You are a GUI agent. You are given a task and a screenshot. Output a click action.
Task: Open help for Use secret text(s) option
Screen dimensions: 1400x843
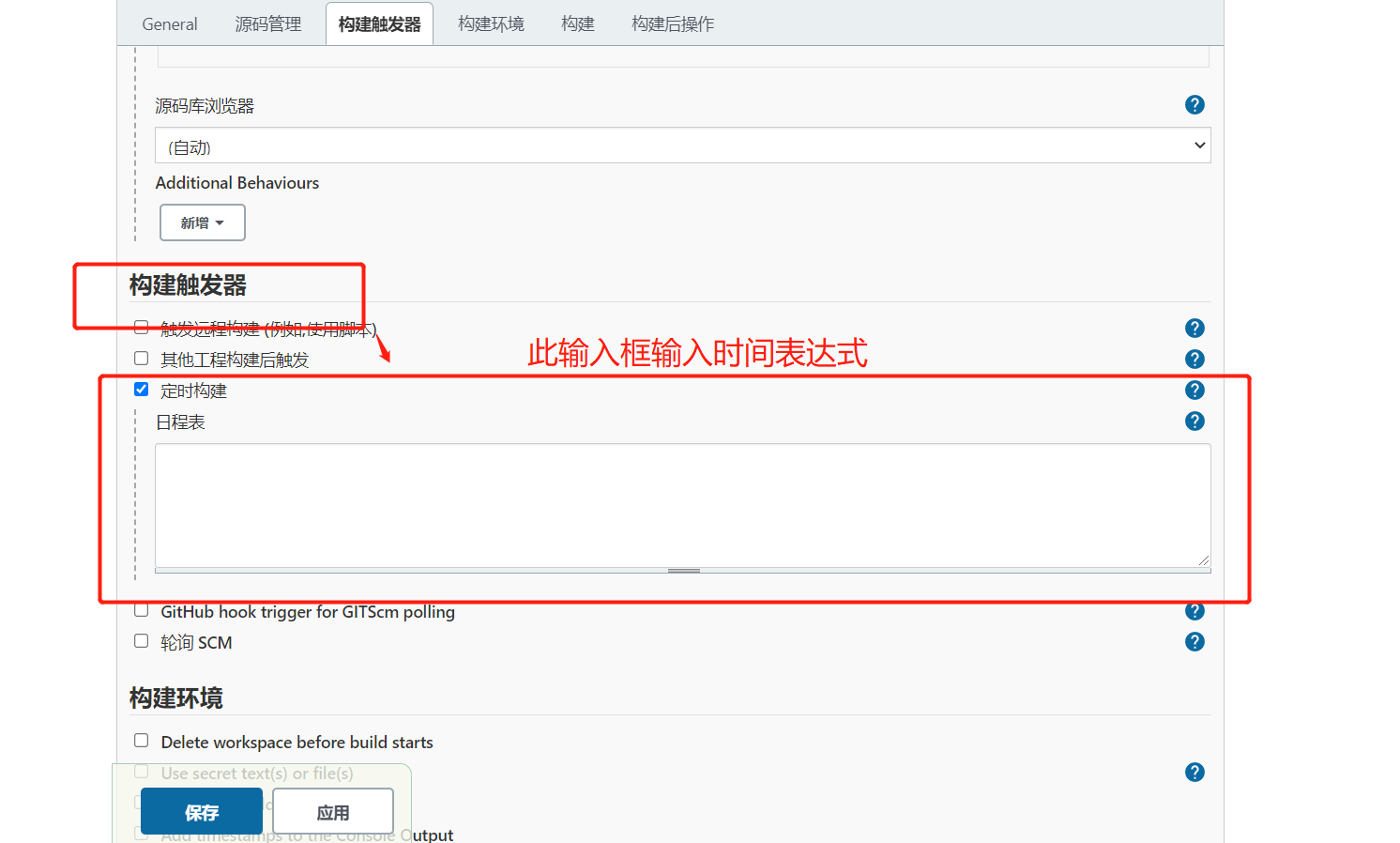click(1195, 773)
